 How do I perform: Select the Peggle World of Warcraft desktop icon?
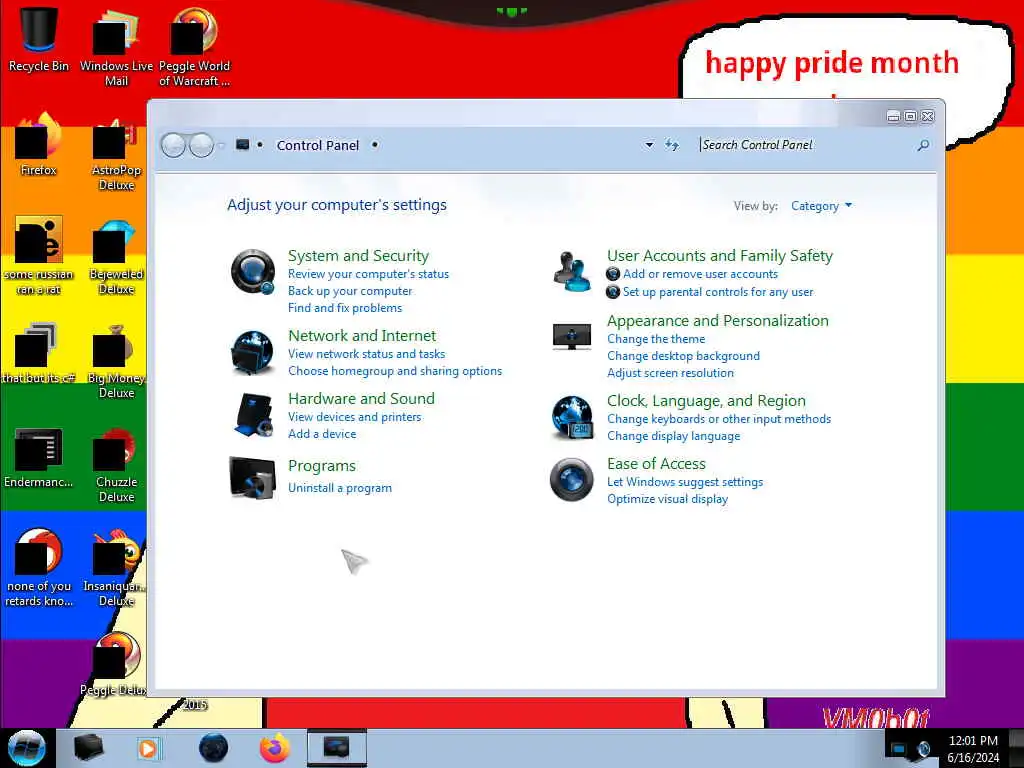click(194, 47)
